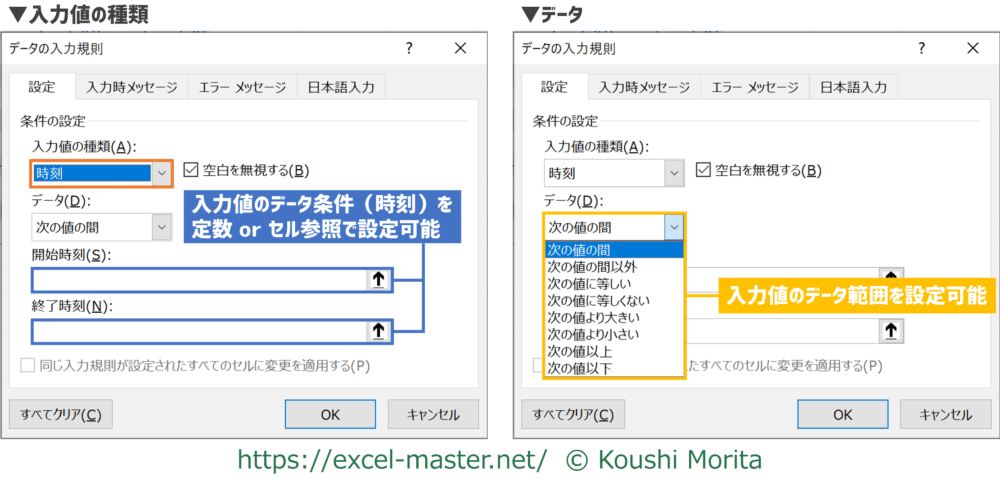1000x478 pixels.
Task: Click start time range selector in left dialog
Action: point(378,280)
